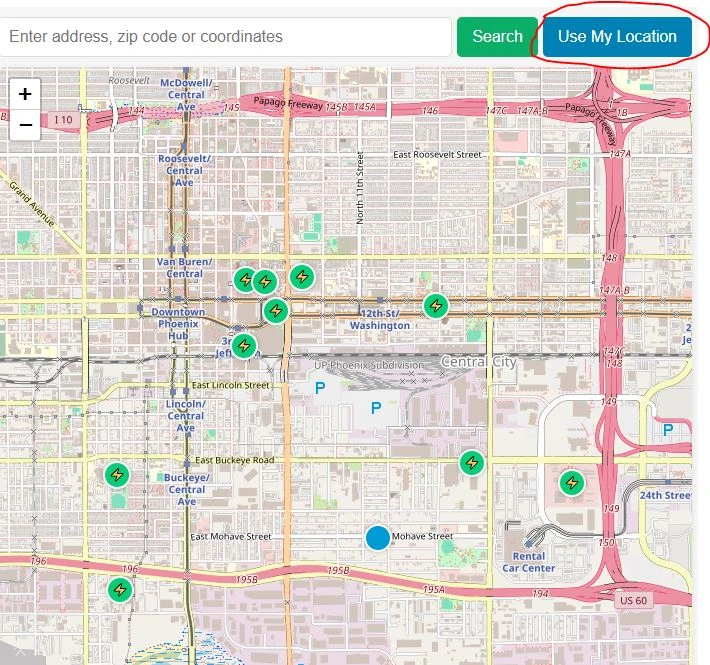Open charging marker left of Buckeye/Central Ave
This screenshot has height=665, width=710.
pyautogui.click(x=117, y=474)
